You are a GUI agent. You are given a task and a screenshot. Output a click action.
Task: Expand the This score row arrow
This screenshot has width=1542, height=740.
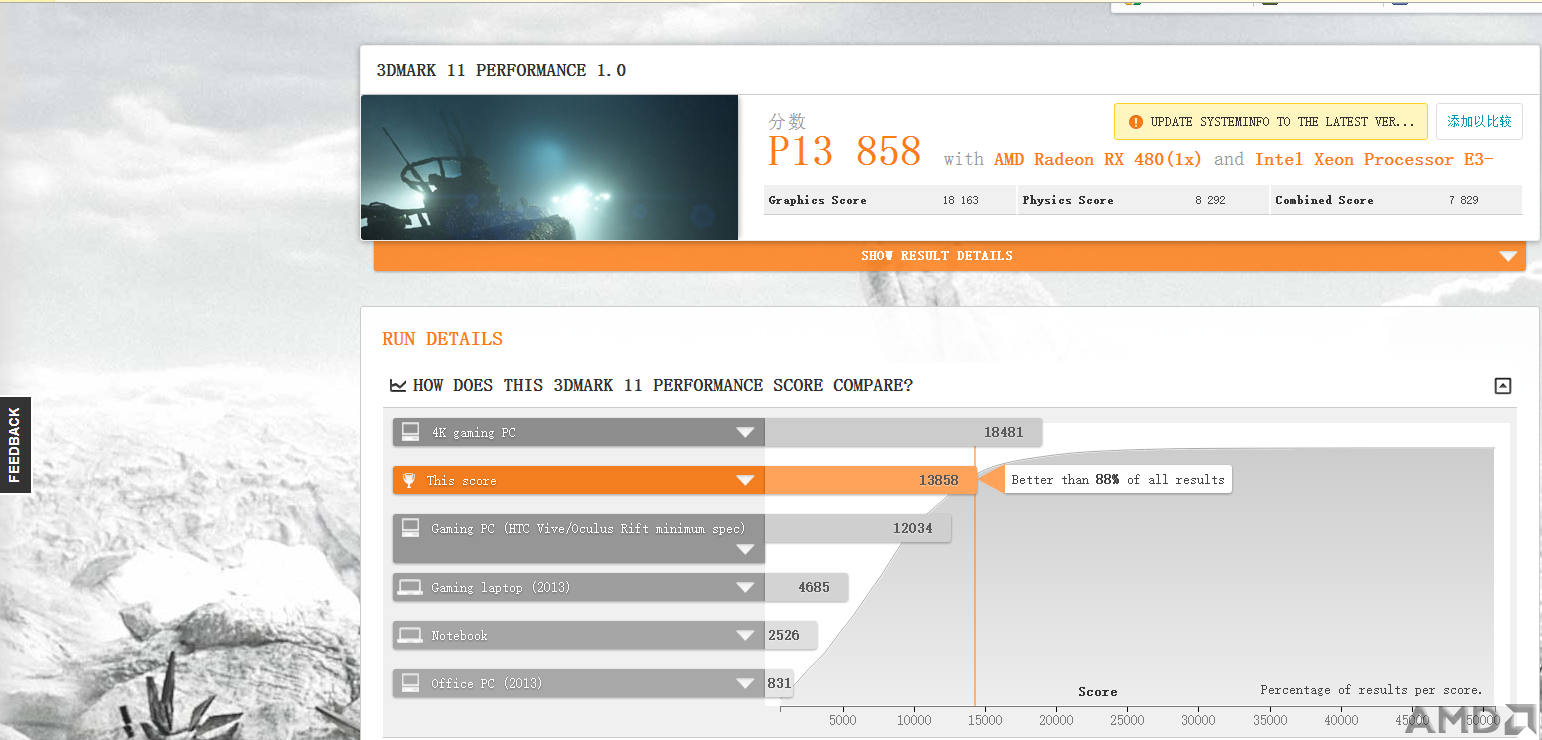[745, 481]
